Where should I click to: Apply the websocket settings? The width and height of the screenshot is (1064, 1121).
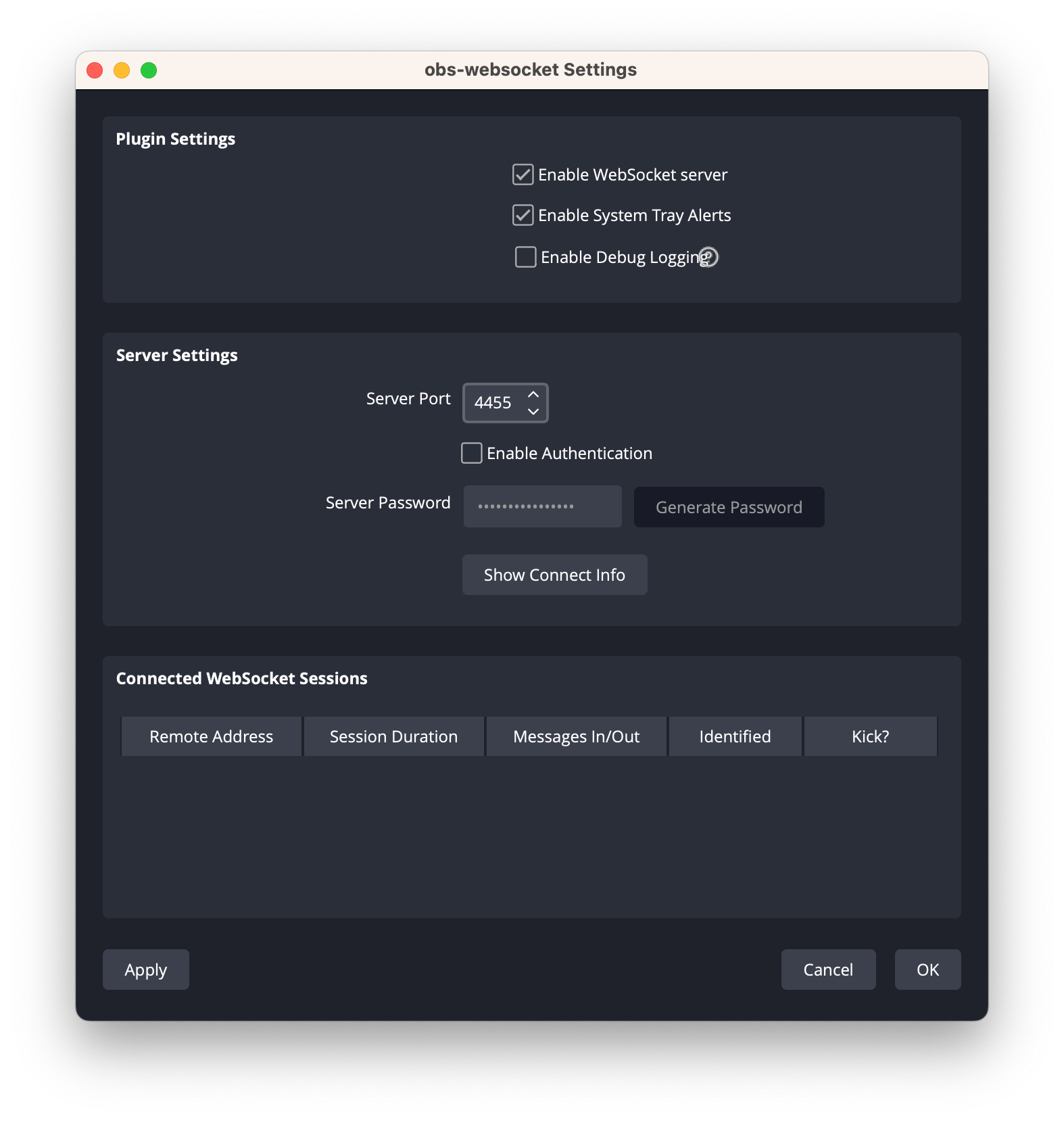pos(146,970)
